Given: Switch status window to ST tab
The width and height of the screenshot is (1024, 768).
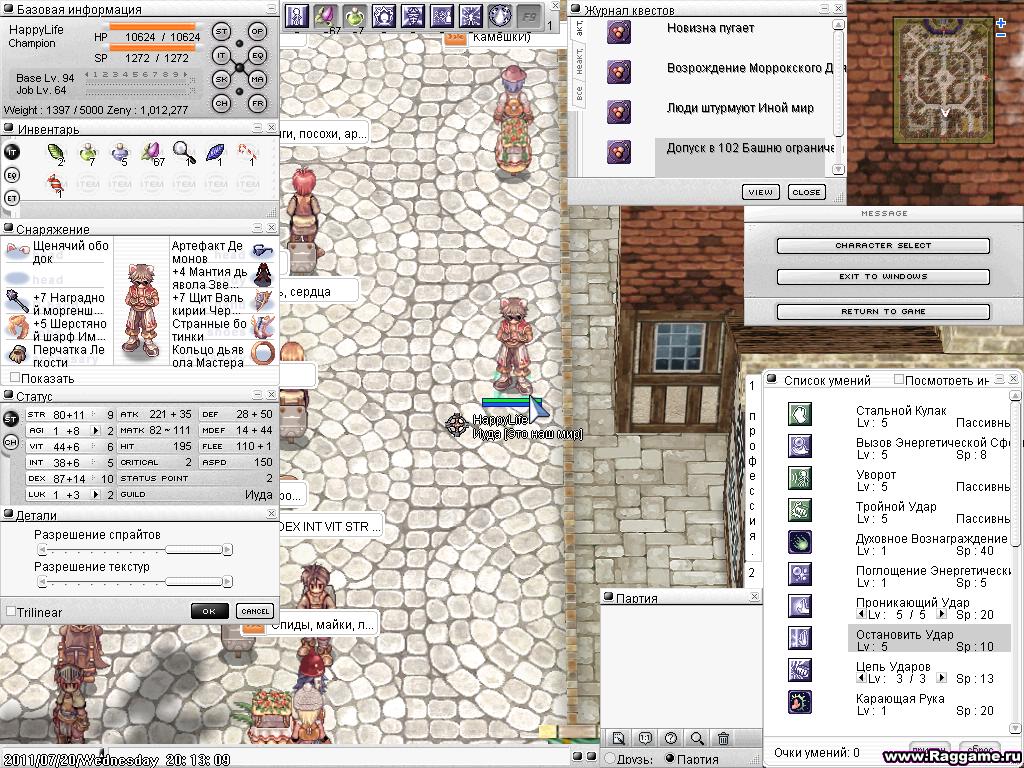Looking at the screenshot, I should [11, 419].
